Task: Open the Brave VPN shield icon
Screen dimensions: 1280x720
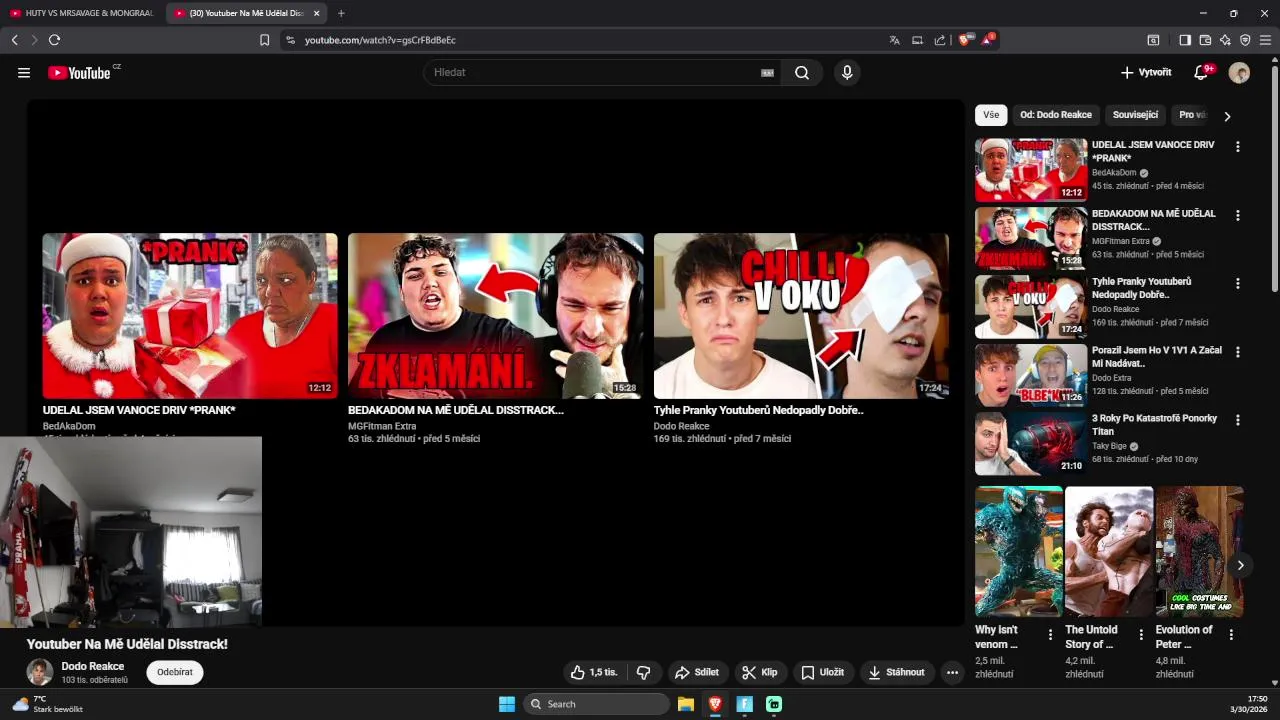Action: (x=1245, y=40)
